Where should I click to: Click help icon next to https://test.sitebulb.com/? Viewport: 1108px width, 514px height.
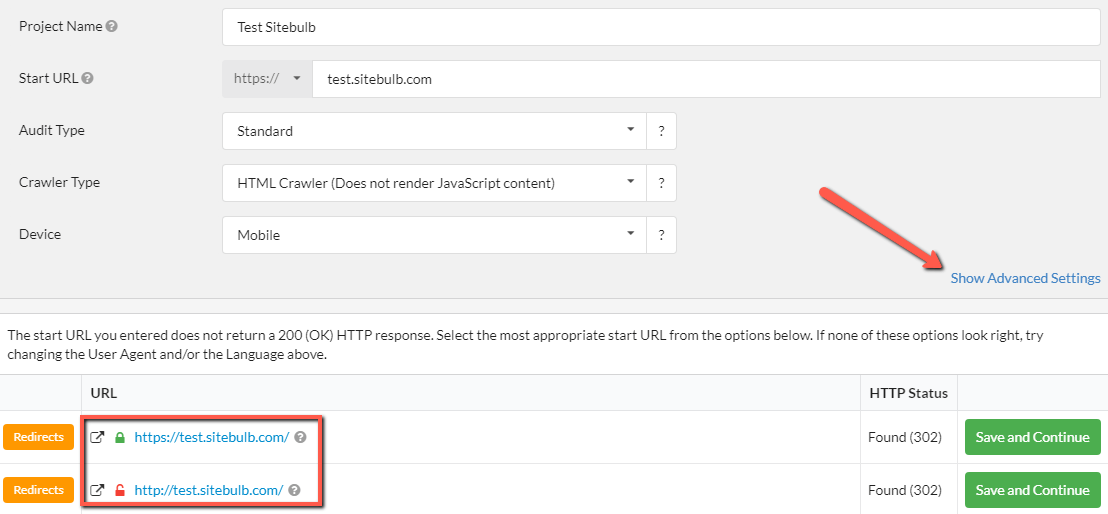pyautogui.click(x=300, y=438)
